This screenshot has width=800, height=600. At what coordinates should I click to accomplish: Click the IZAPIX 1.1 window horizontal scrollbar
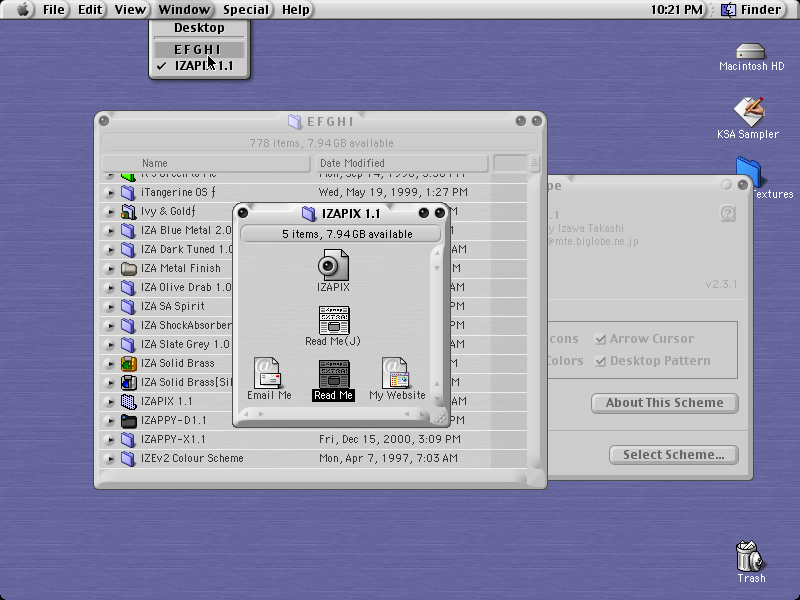point(336,414)
